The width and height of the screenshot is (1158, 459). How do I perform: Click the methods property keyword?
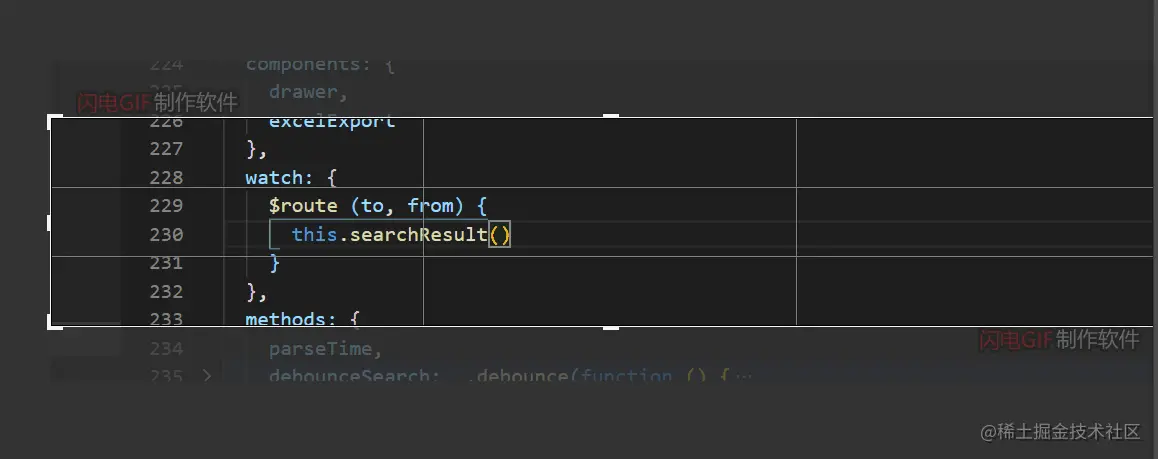(285, 320)
